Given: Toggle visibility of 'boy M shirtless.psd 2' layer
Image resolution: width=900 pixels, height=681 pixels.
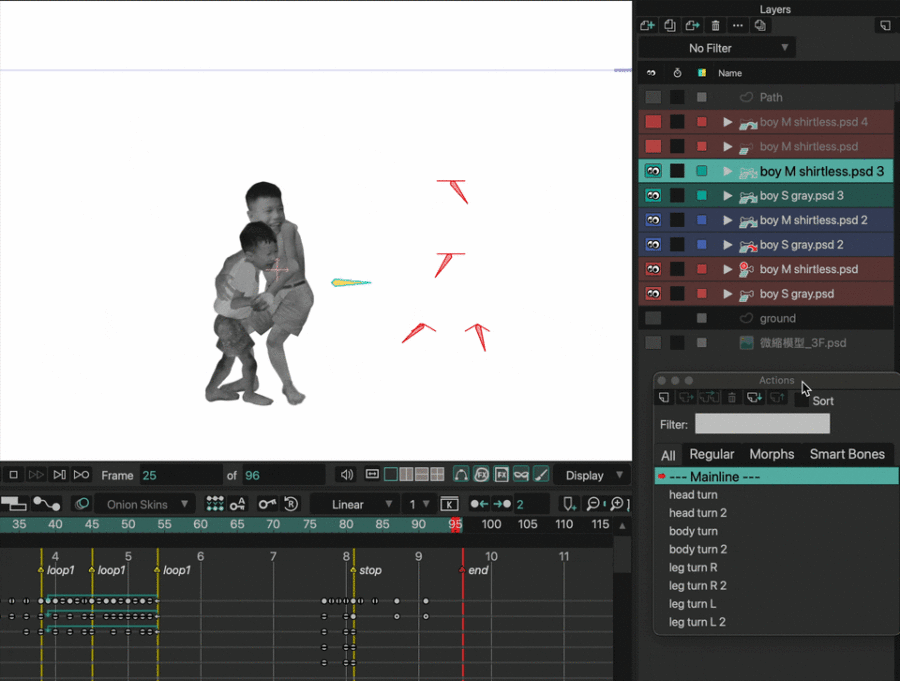Looking at the screenshot, I should (653, 220).
